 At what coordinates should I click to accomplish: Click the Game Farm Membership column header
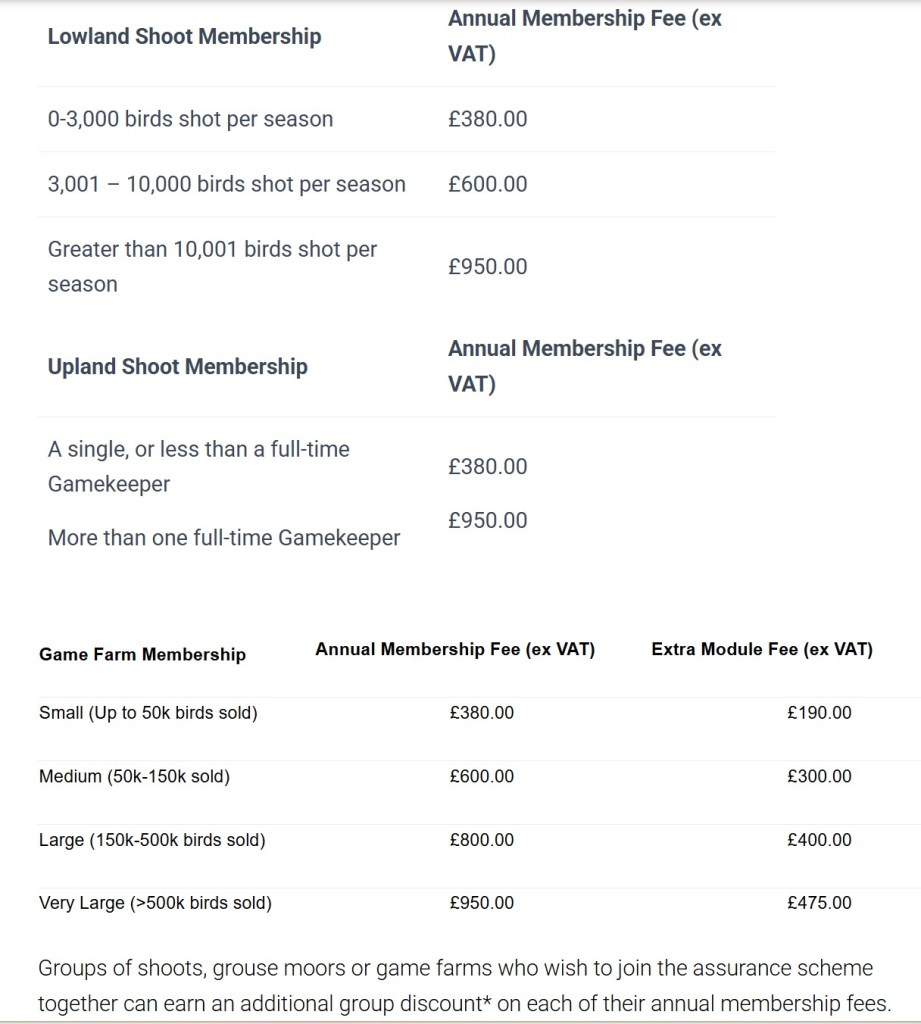[x=142, y=655]
